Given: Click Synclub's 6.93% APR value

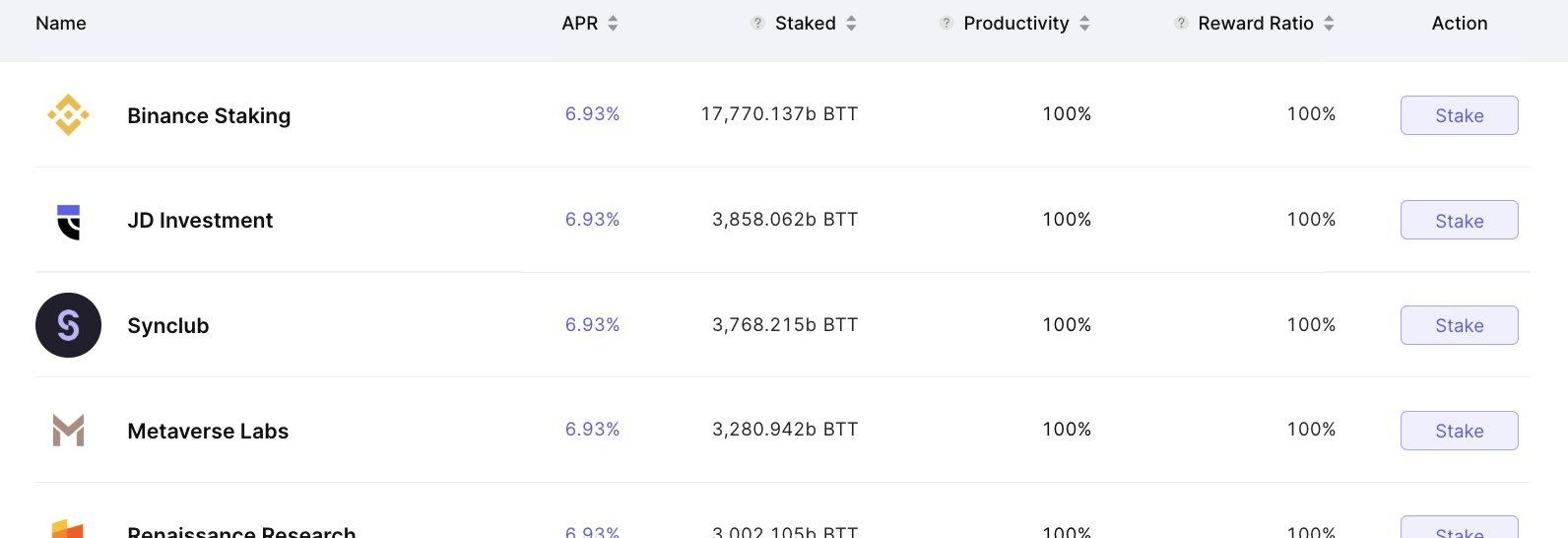Looking at the screenshot, I should (x=592, y=325).
